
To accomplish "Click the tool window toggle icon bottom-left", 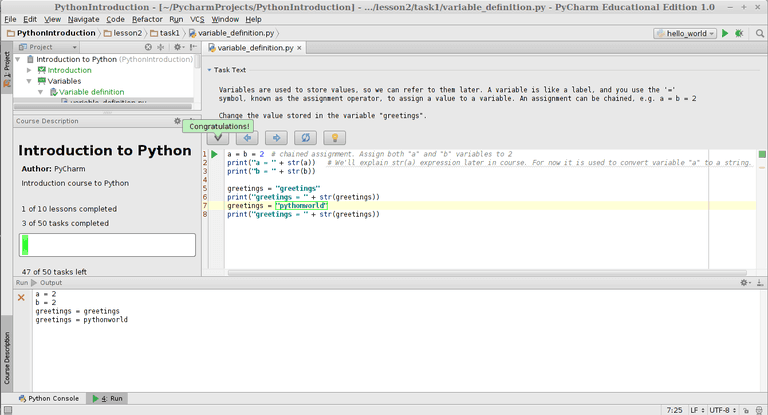I will point(8,410).
